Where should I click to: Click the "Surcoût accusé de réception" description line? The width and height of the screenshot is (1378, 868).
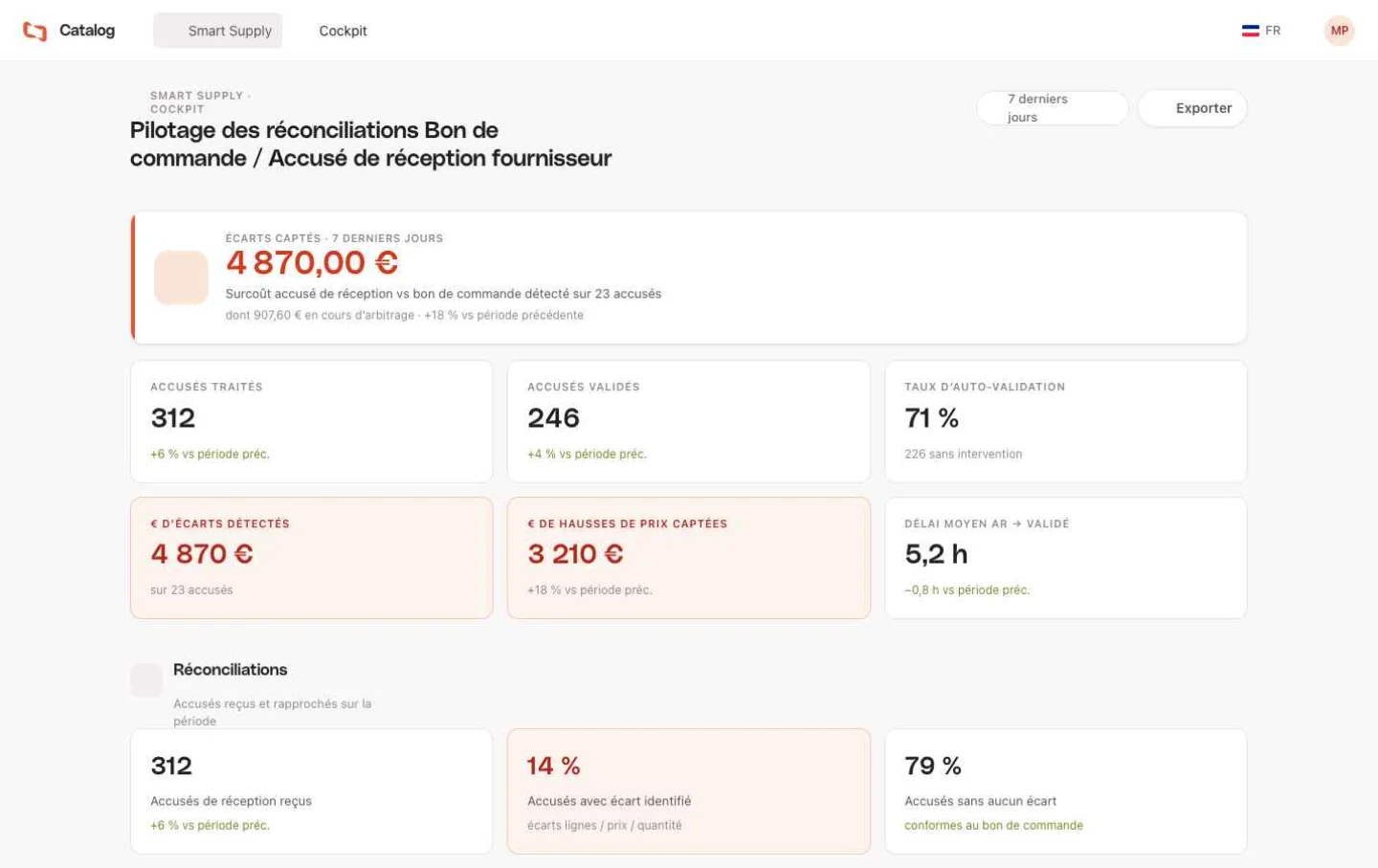click(443, 294)
